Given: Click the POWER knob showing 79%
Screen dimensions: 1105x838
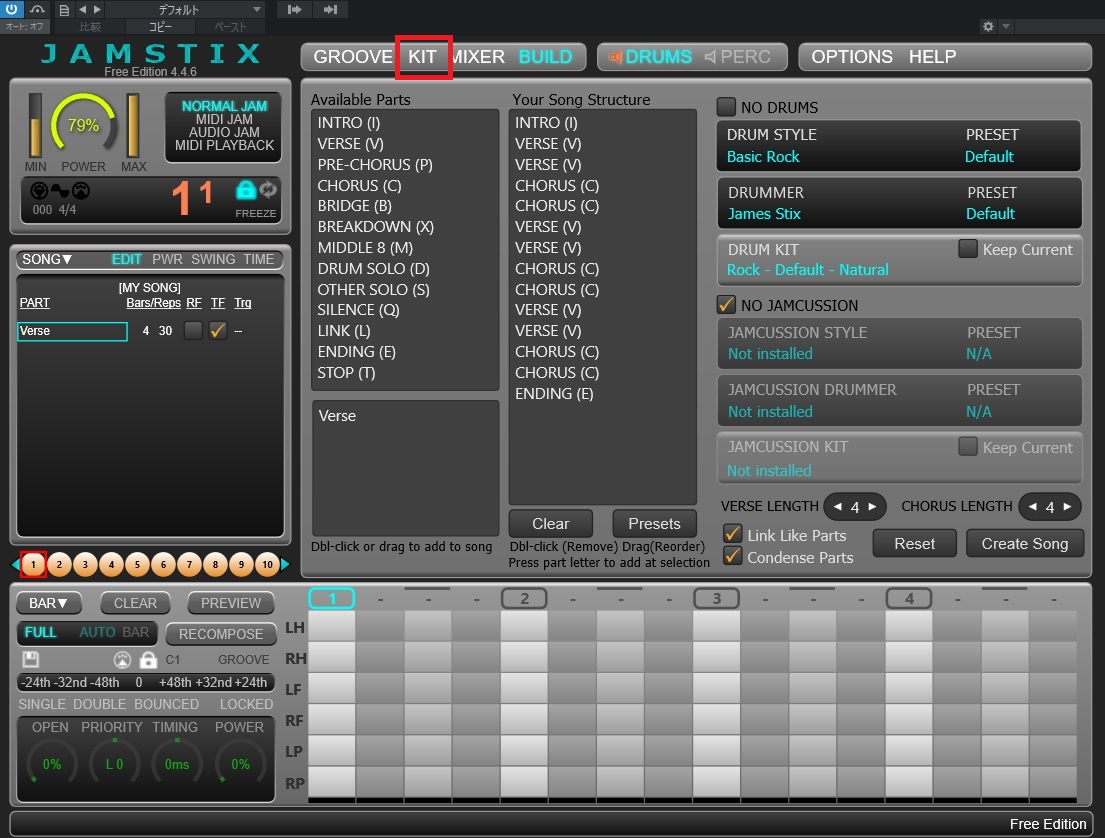Looking at the screenshot, I should pos(83,126).
